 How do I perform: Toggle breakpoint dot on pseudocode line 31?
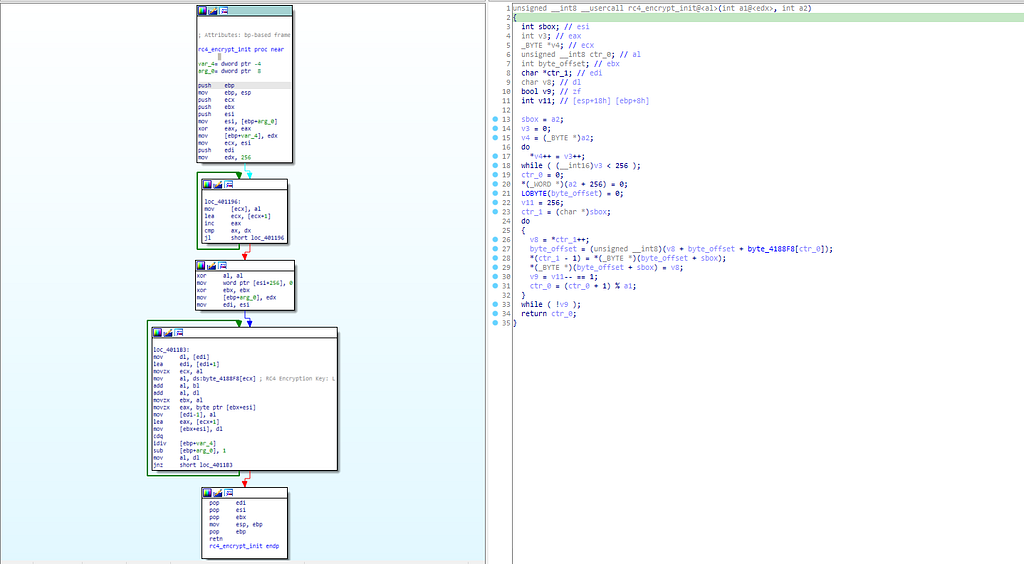tap(495, 286)
